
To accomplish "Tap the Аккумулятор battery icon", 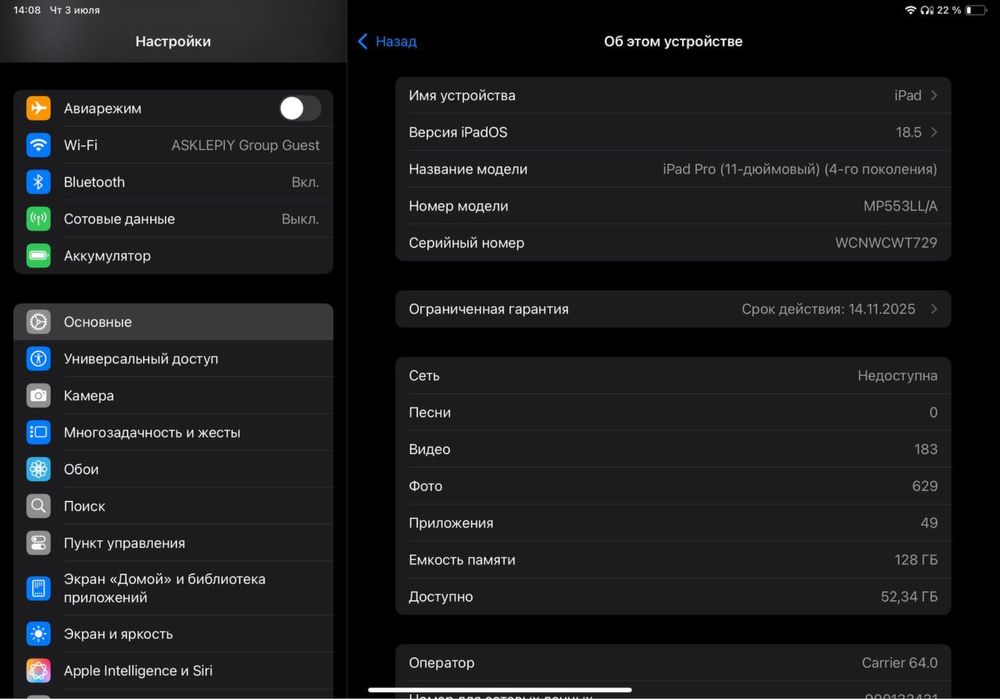I will (38, 256).
